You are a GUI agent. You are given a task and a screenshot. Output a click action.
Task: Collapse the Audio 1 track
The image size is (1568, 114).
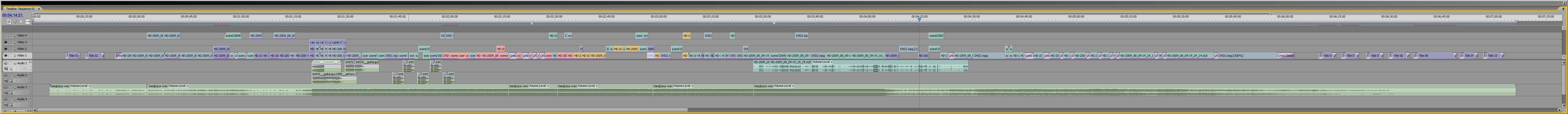click(15, 63)
